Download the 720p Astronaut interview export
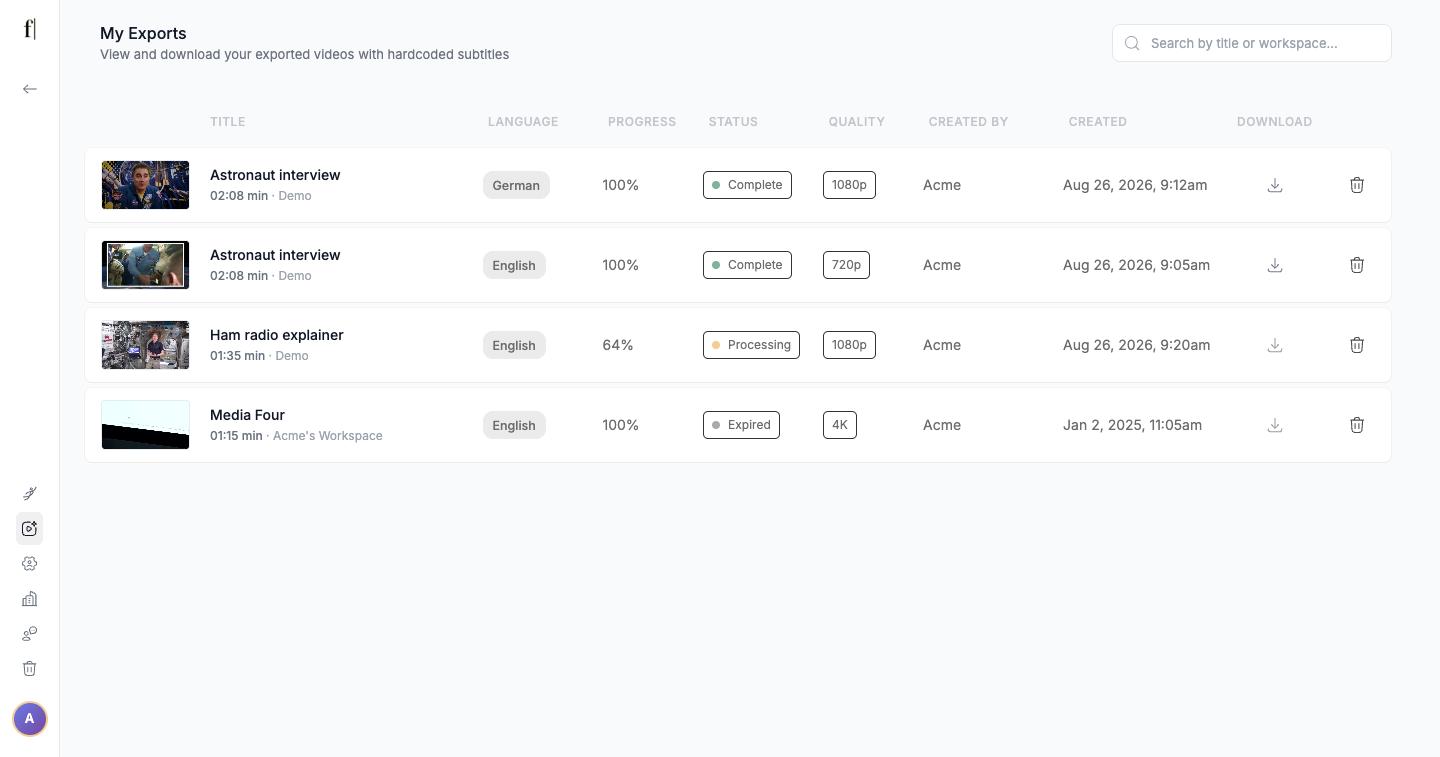 (1275, 265)
